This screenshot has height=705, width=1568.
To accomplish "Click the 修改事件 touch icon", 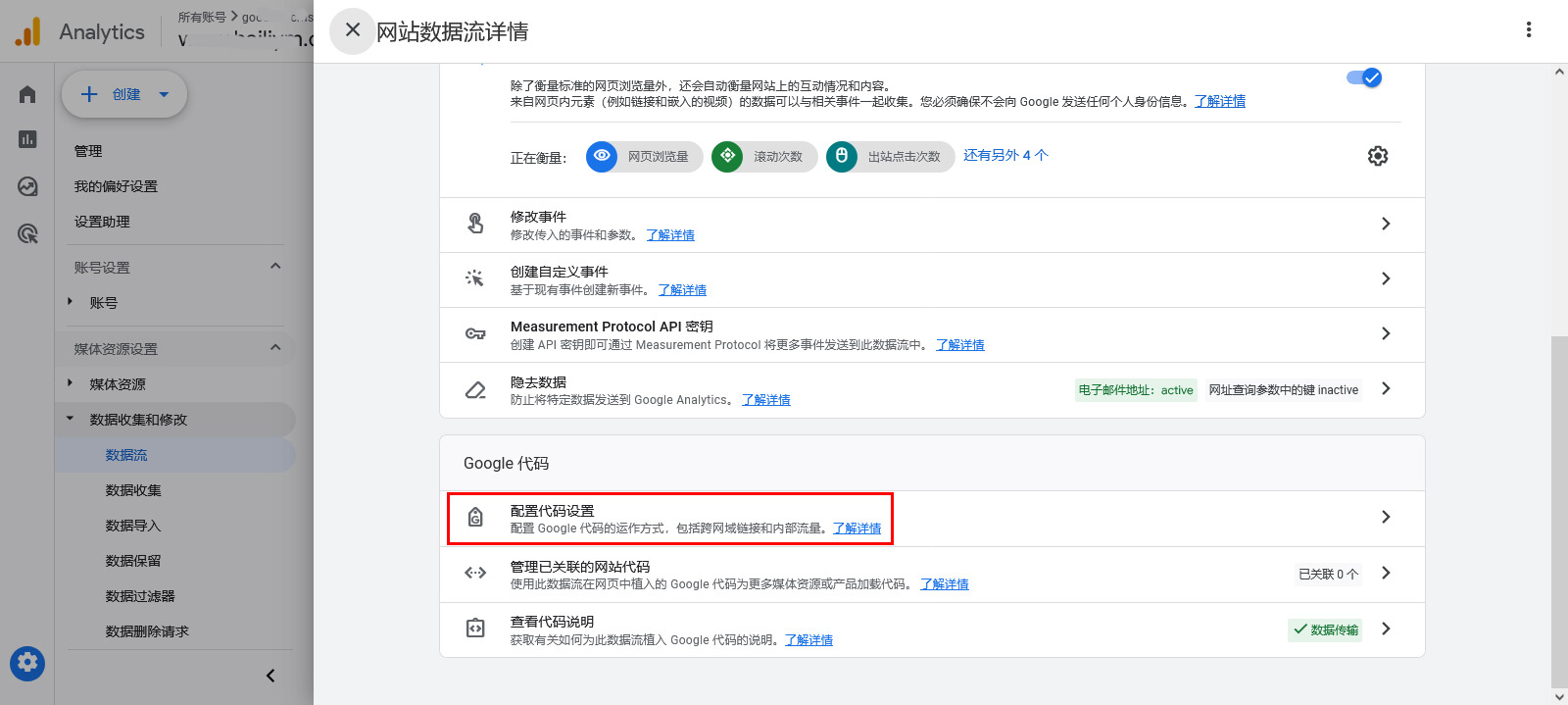I will [475, 224].
